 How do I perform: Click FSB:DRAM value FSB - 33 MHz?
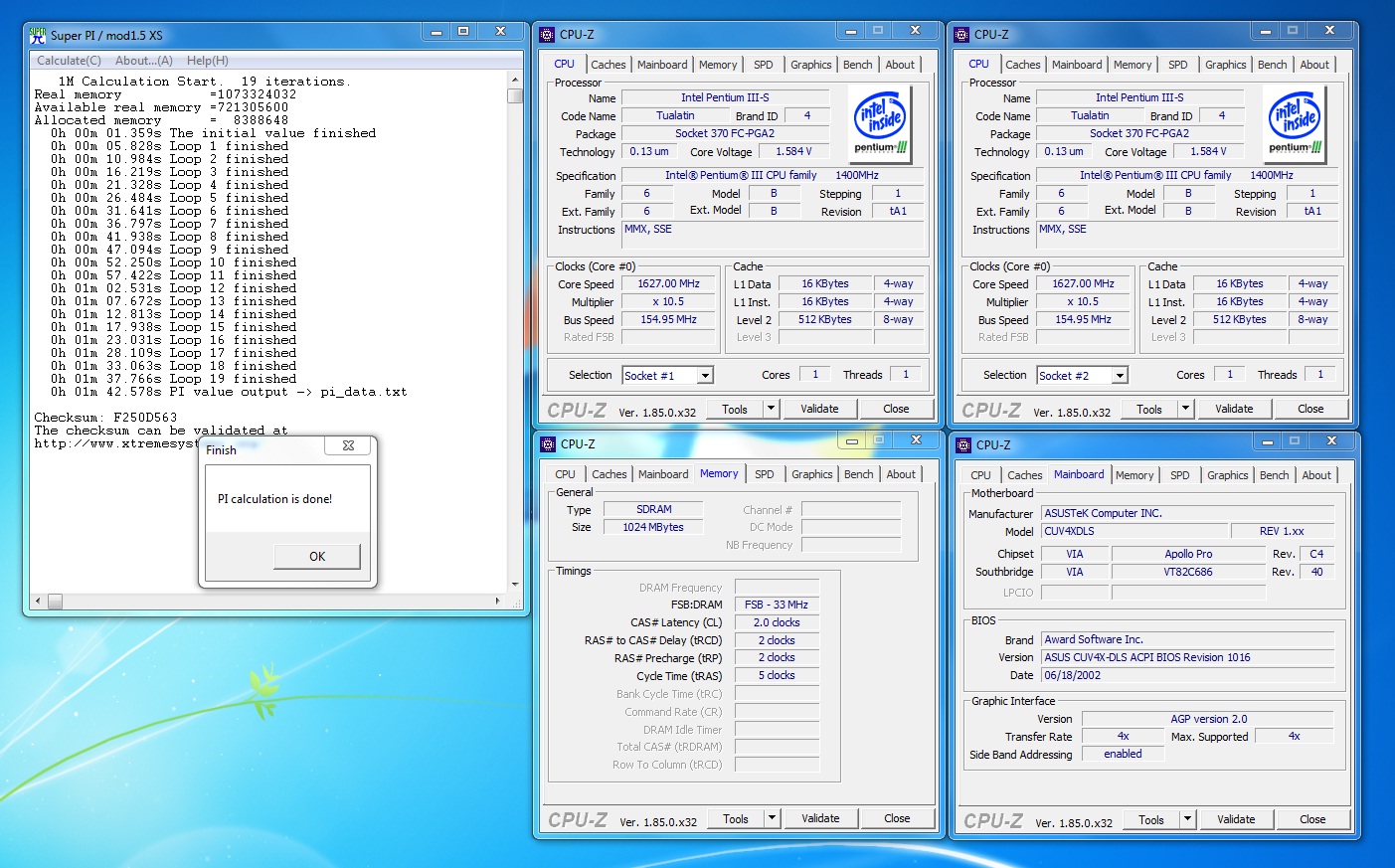tap(777, 605)
